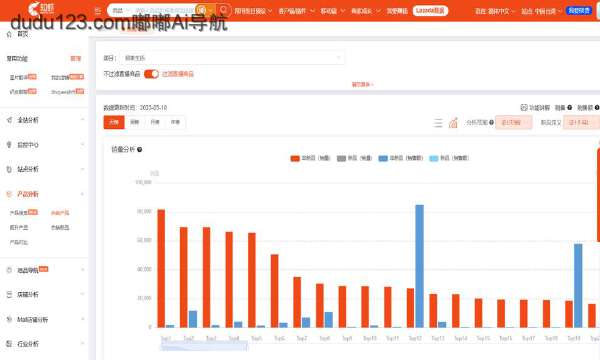600x360 pixels.
Task: Click the white Lazada button in header
Action: (x=430, y=11)
